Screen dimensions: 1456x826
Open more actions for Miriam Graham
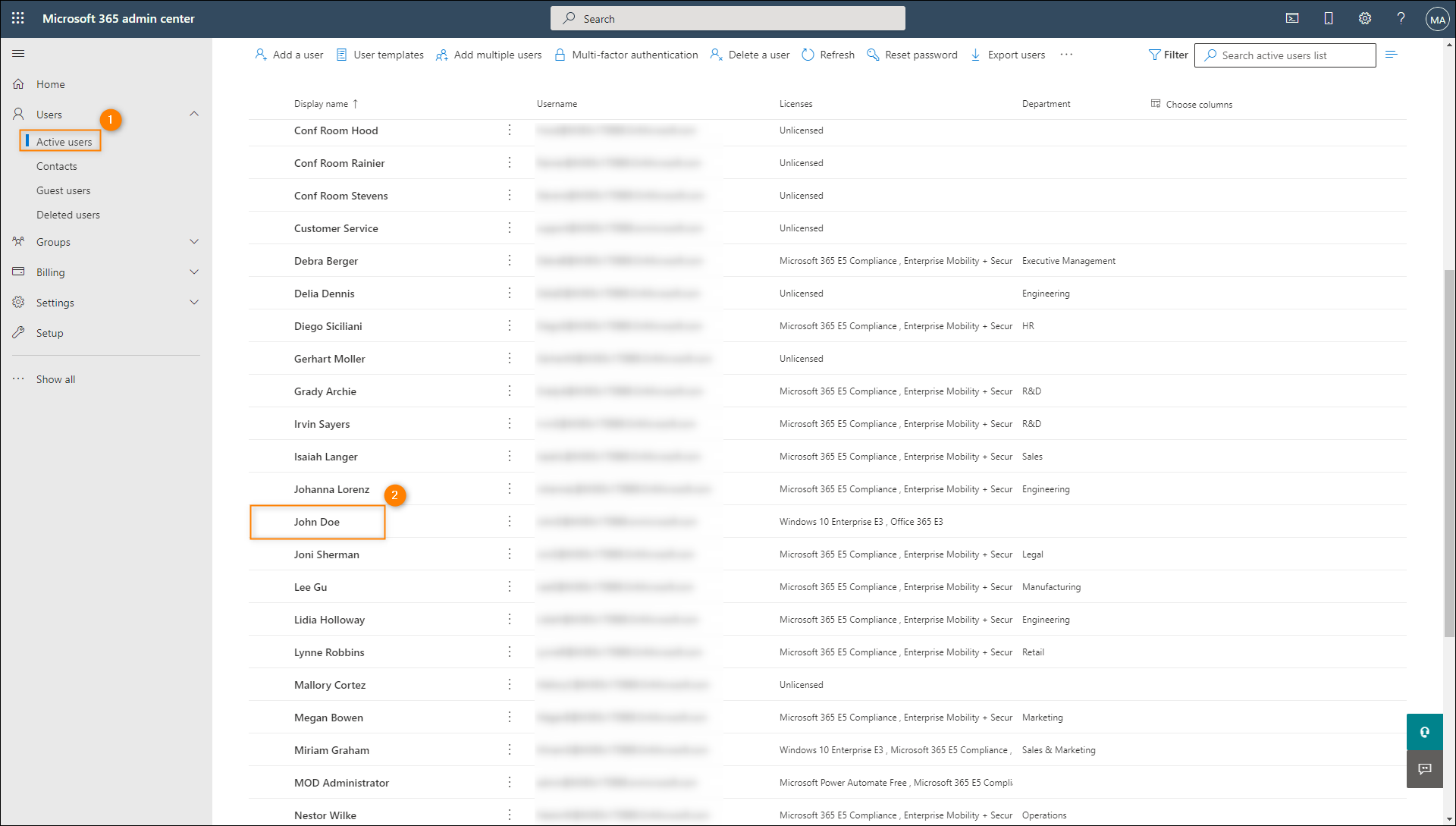[510, 750]
